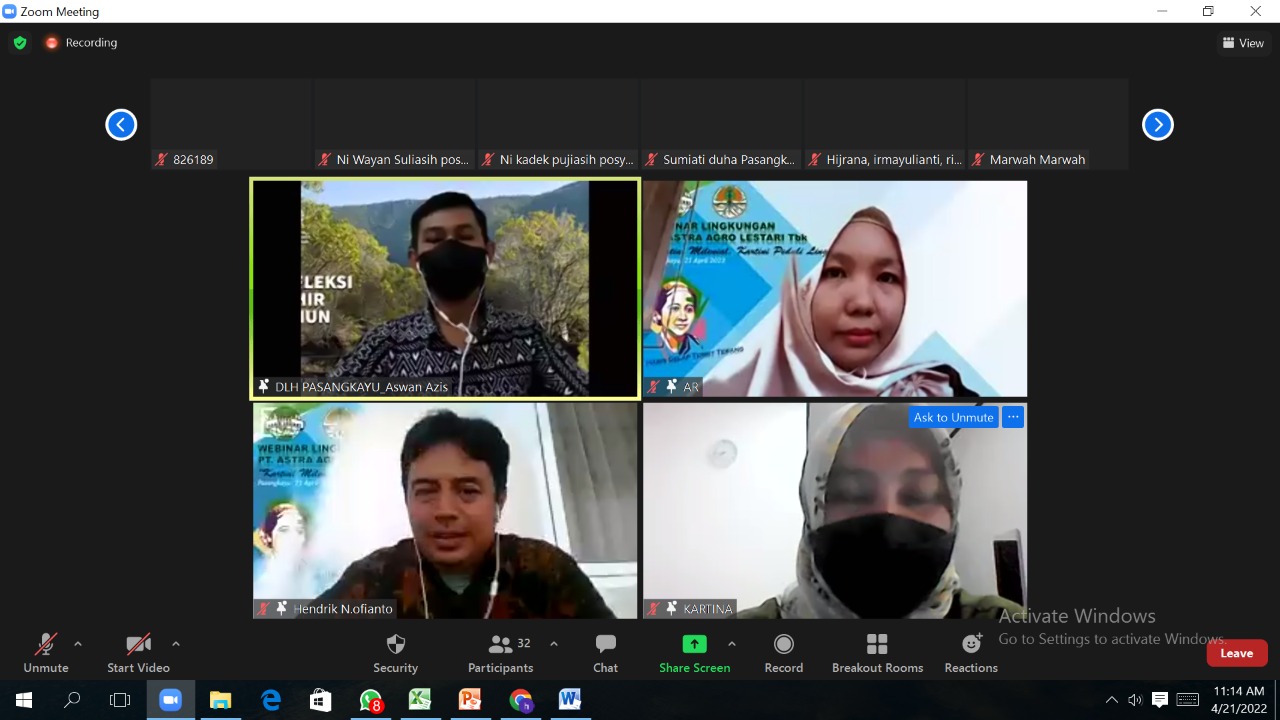Start recording with the Record button
This screenshot has height=720, width=1280.
tap(783, 653)
